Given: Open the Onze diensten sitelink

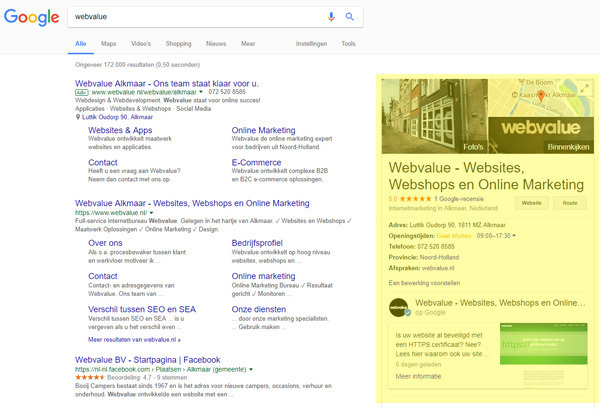Looking at the screenshot, I should (259, 309).
